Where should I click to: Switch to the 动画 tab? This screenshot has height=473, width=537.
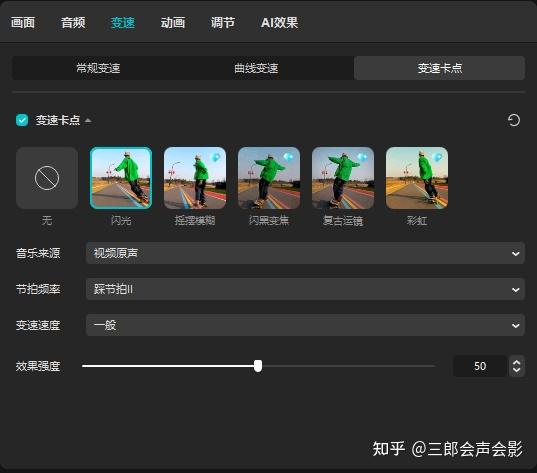[x=173, y=23]
